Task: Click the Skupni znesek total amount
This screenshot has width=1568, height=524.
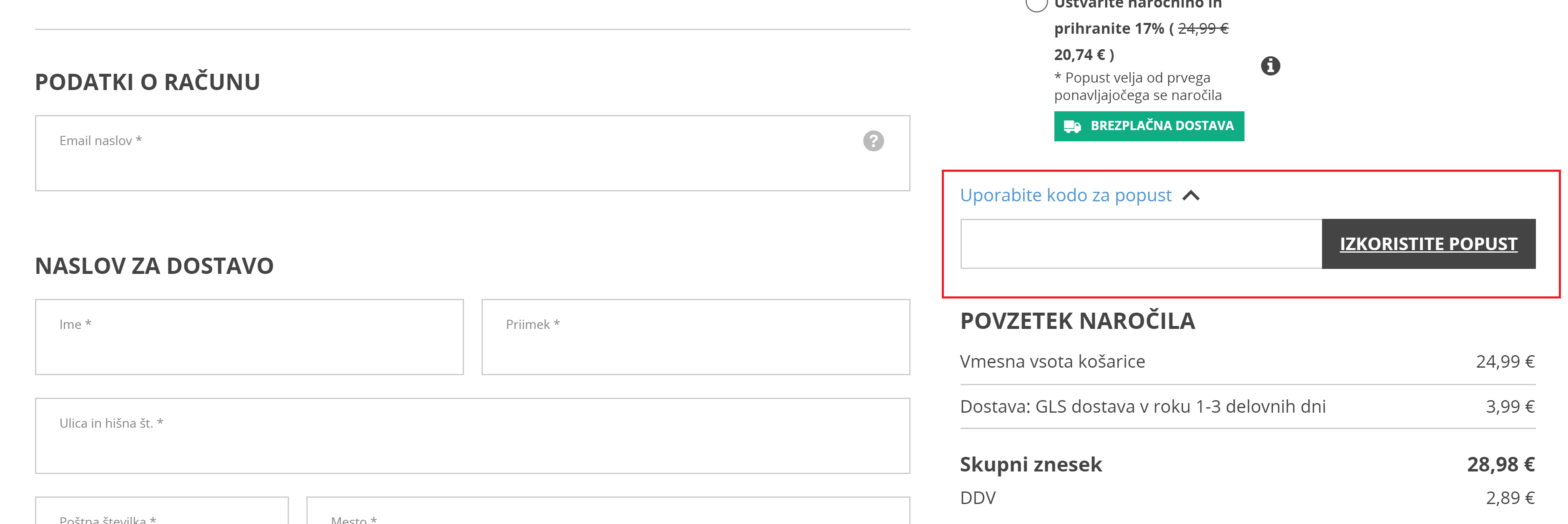Action: tap(1500, 465)
